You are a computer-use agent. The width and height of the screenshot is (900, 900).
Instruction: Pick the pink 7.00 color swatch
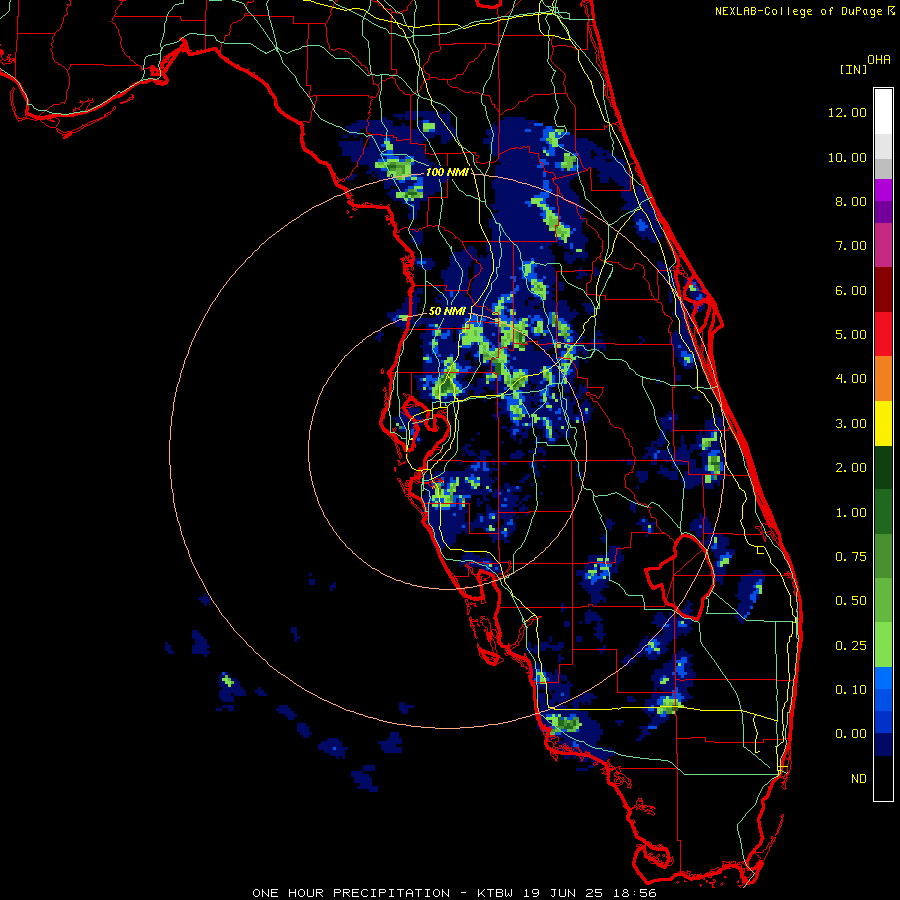883,246
